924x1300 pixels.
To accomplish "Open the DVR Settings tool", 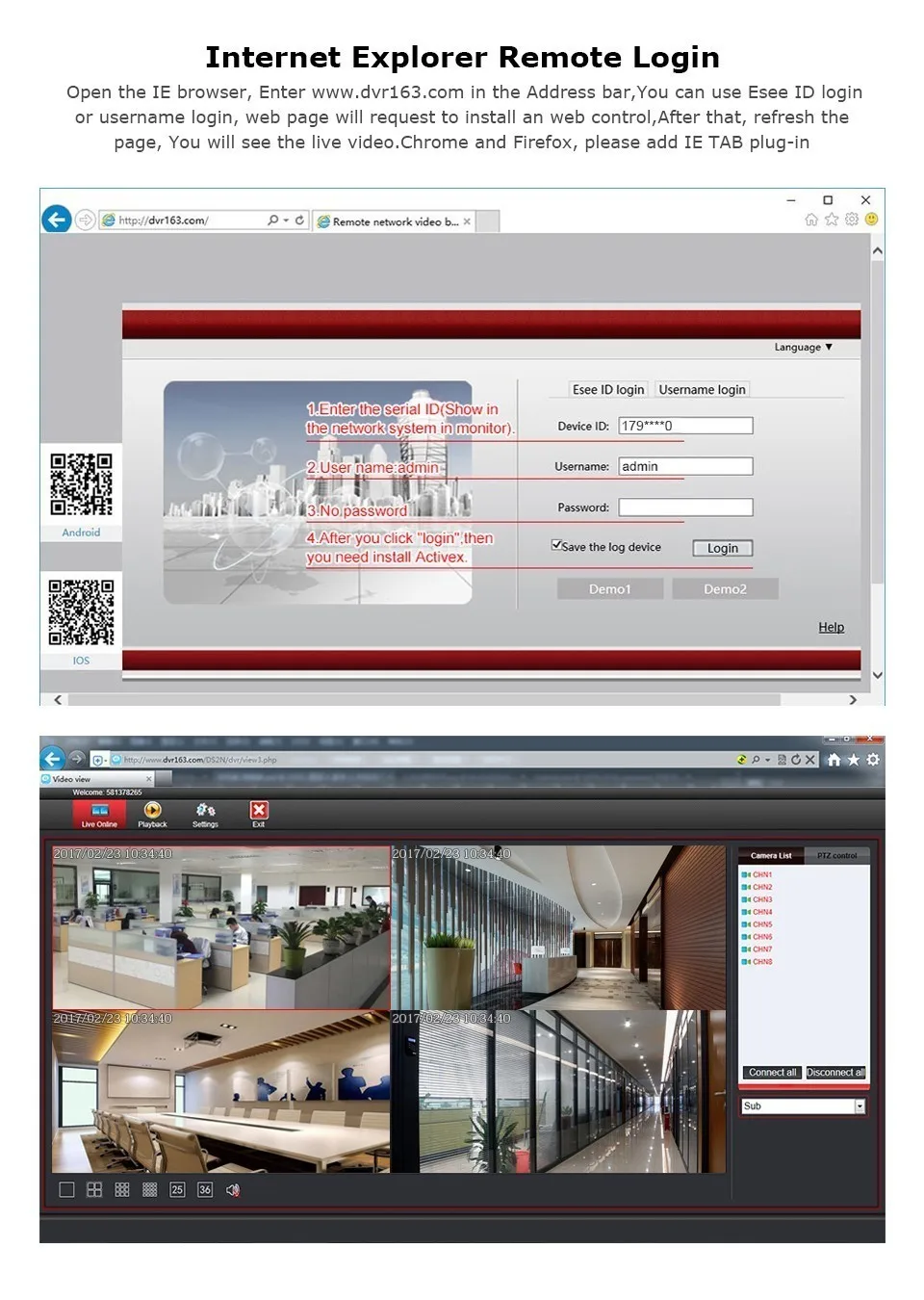I will [205, 816].
